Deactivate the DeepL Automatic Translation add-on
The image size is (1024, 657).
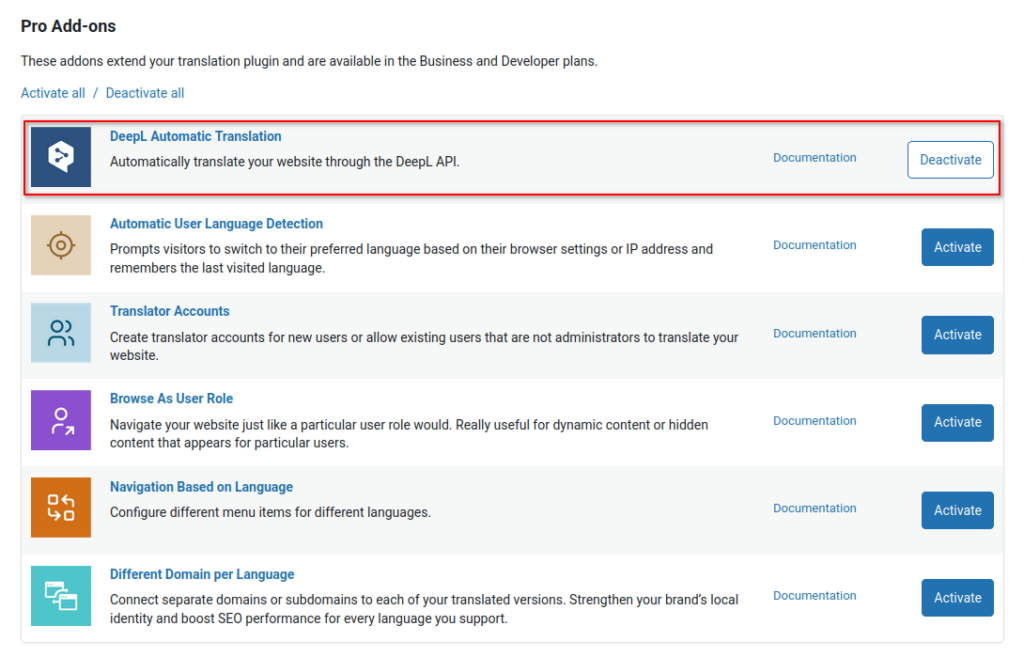pyautogui.click(x=949, y=159)
